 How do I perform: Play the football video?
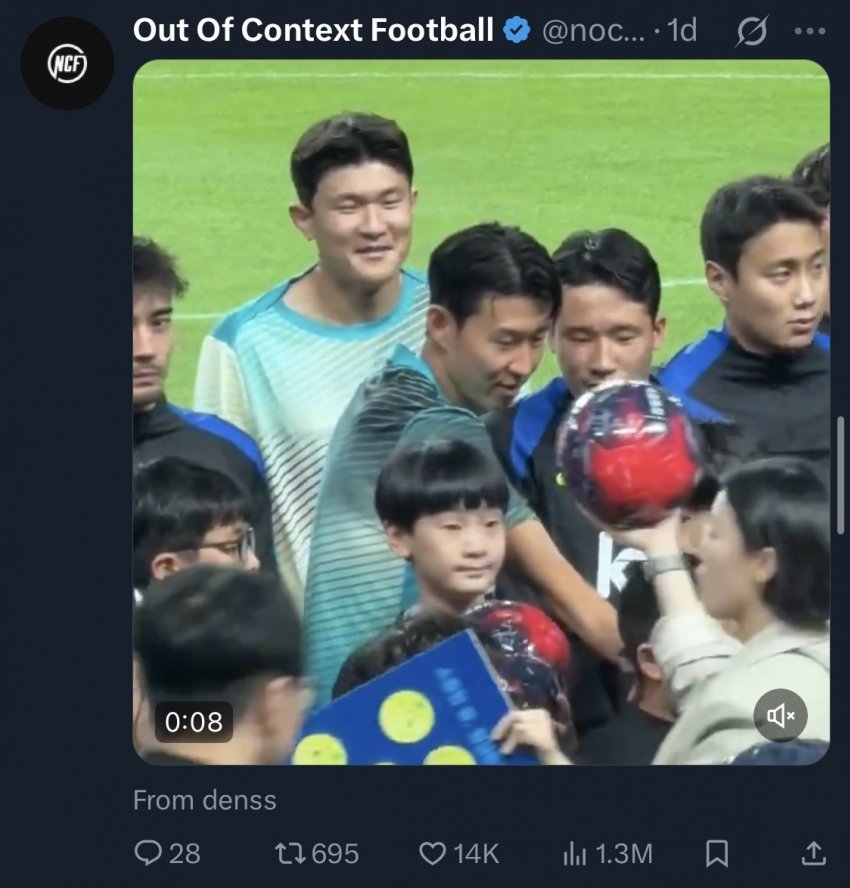coord(481,412)
